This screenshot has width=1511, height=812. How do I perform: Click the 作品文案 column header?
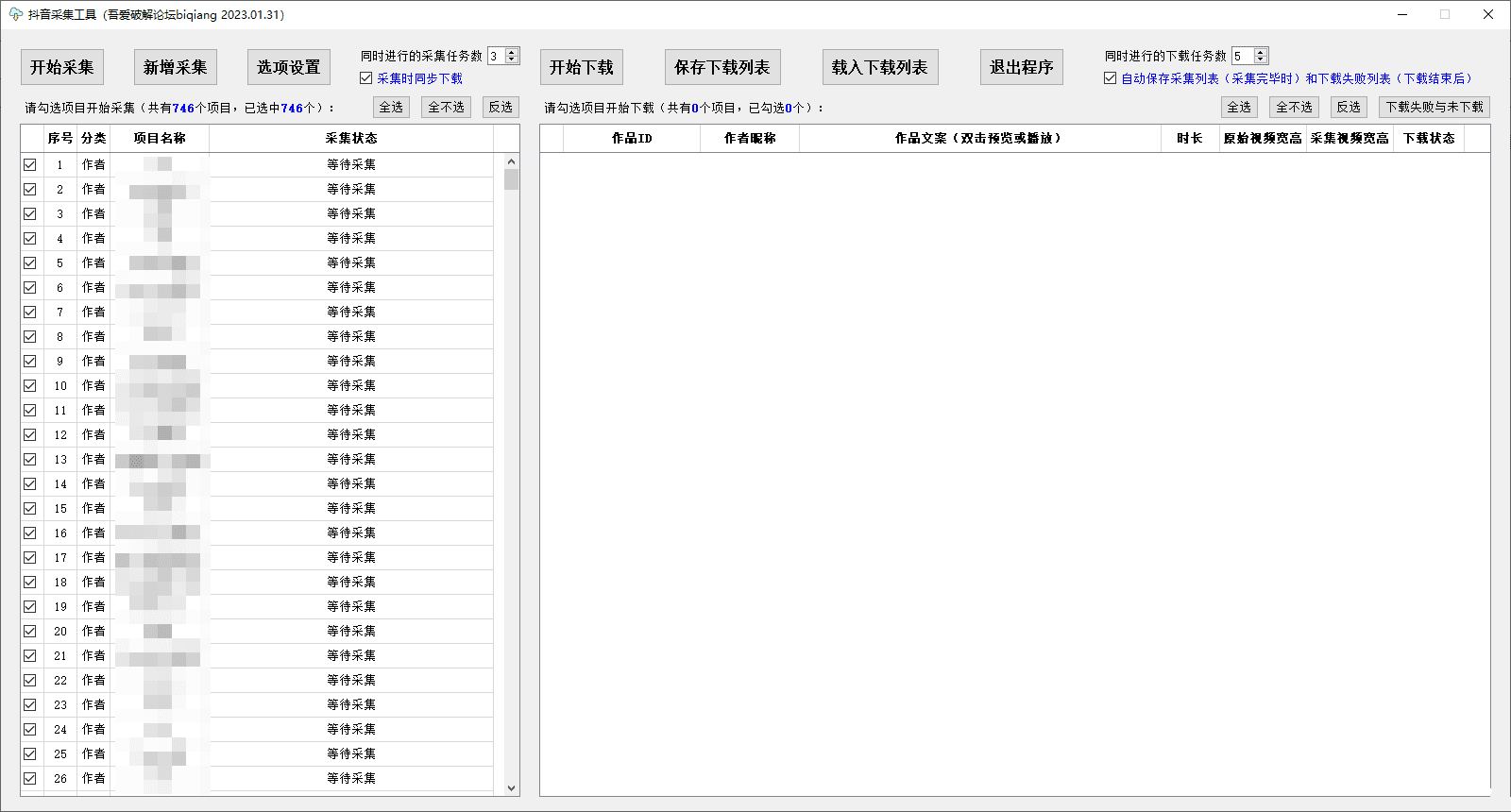coord(980,138)
